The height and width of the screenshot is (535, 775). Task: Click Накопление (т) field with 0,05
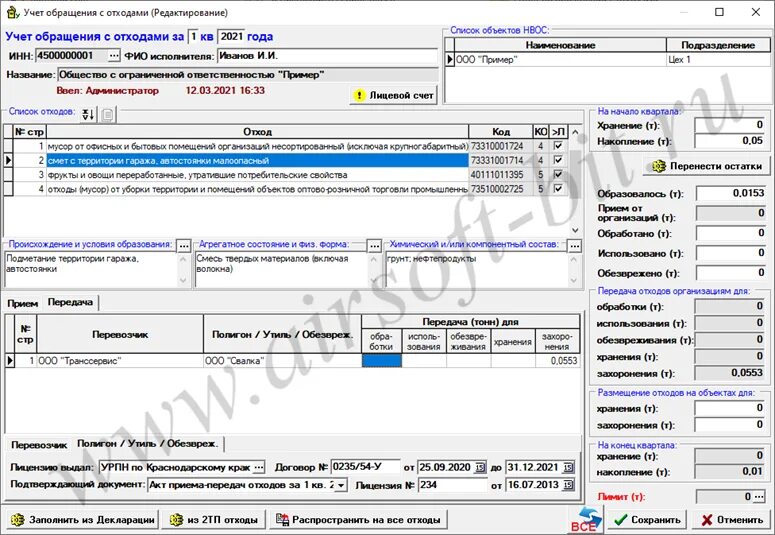730,141
